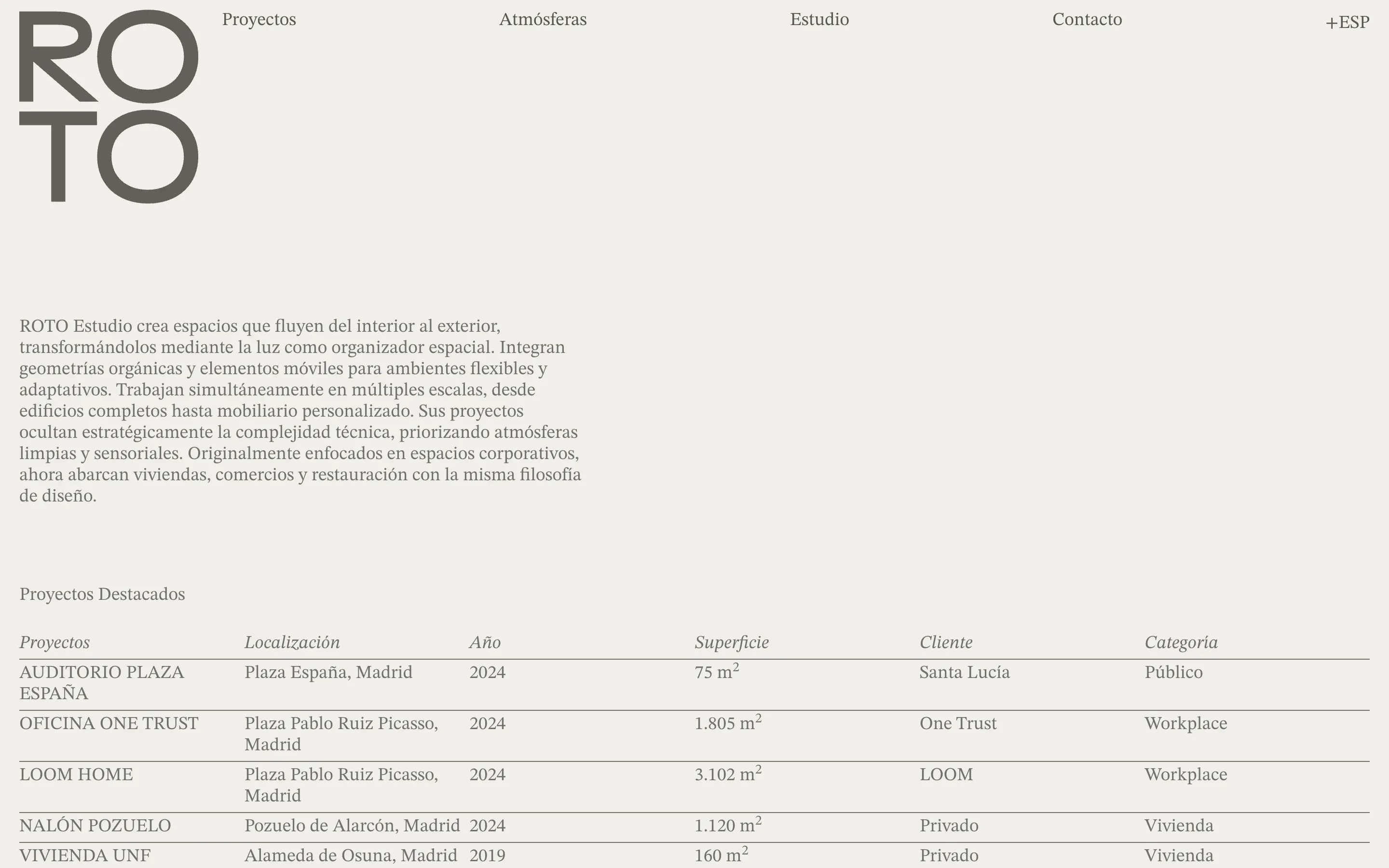Screen dimensions: 1389x868
Task: Open the AUDITORIO PLAZA ESPAÑA project
Action: tap(102, 682)
